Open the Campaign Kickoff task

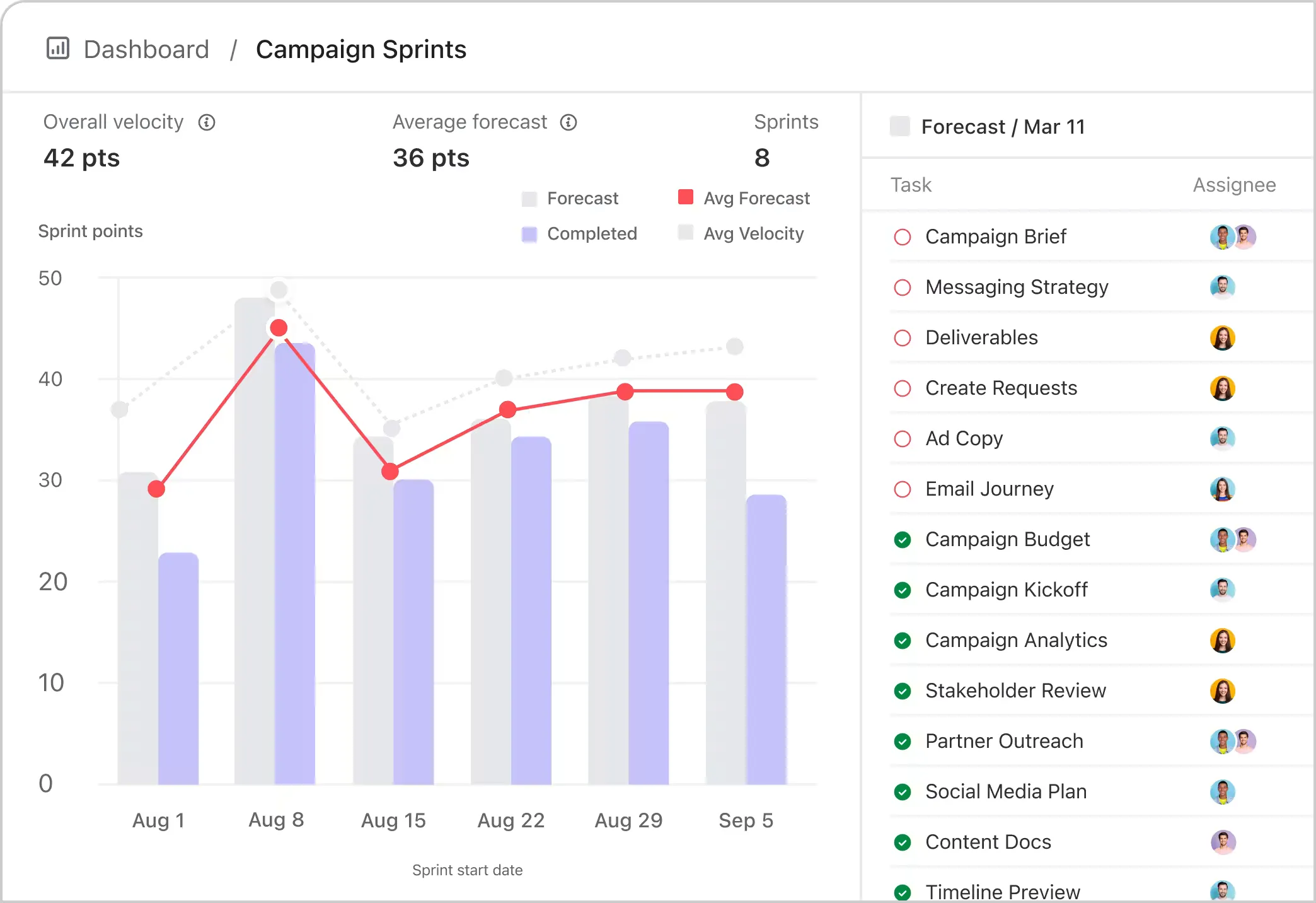[1007, 590]
